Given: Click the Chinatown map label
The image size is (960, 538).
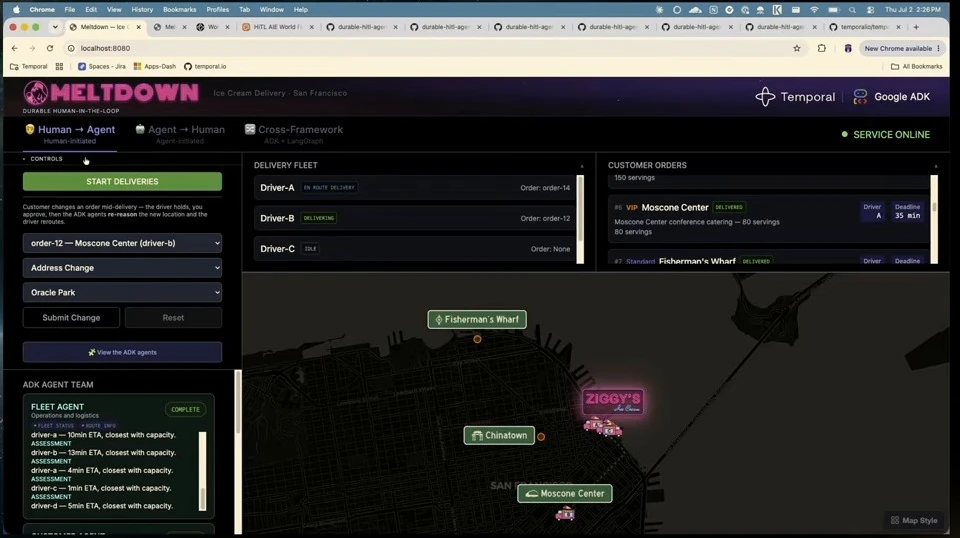Looking at the screenshot, I should pos(499,436).
